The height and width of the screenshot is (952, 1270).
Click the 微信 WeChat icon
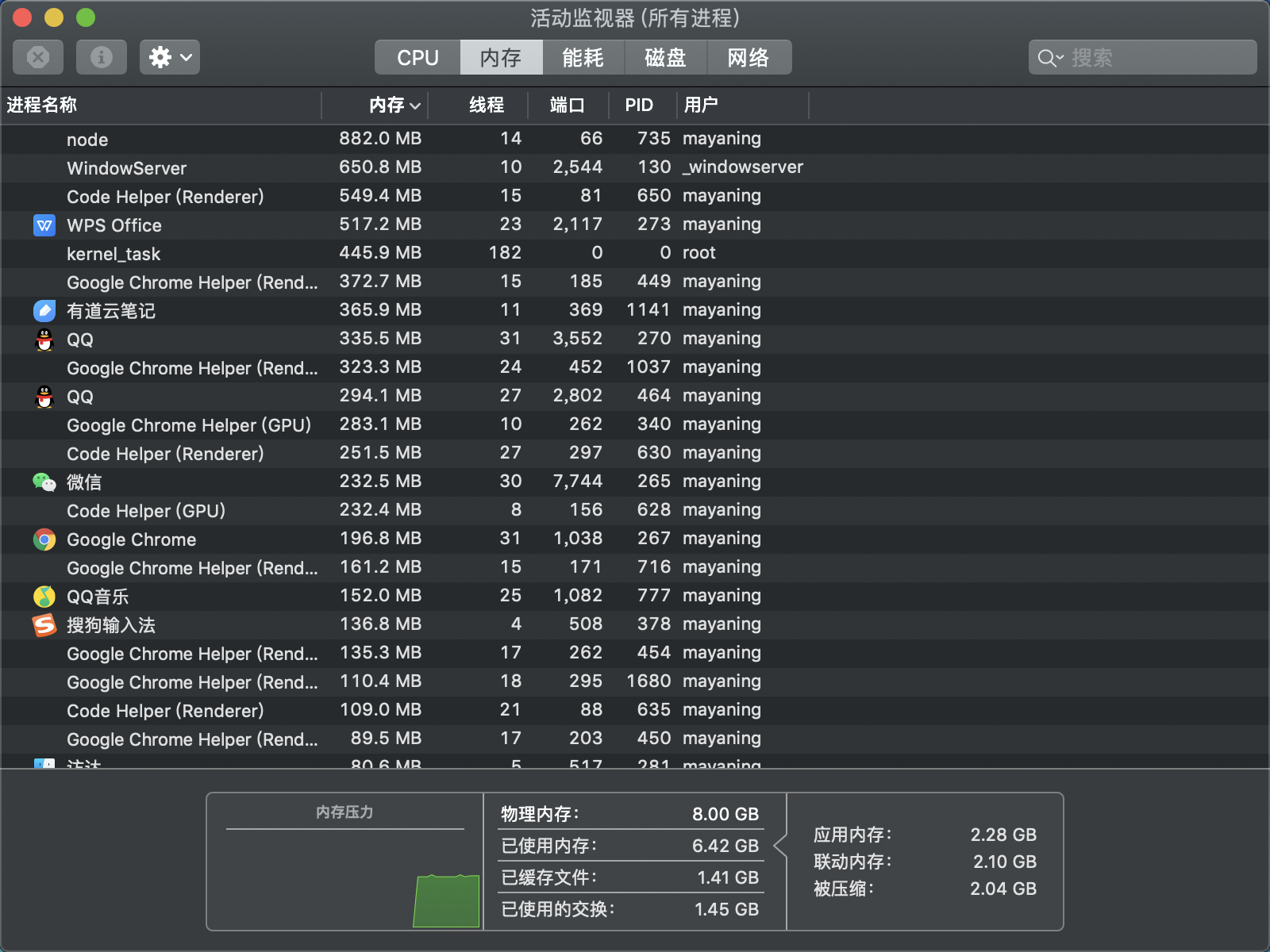tap(44, 482)
